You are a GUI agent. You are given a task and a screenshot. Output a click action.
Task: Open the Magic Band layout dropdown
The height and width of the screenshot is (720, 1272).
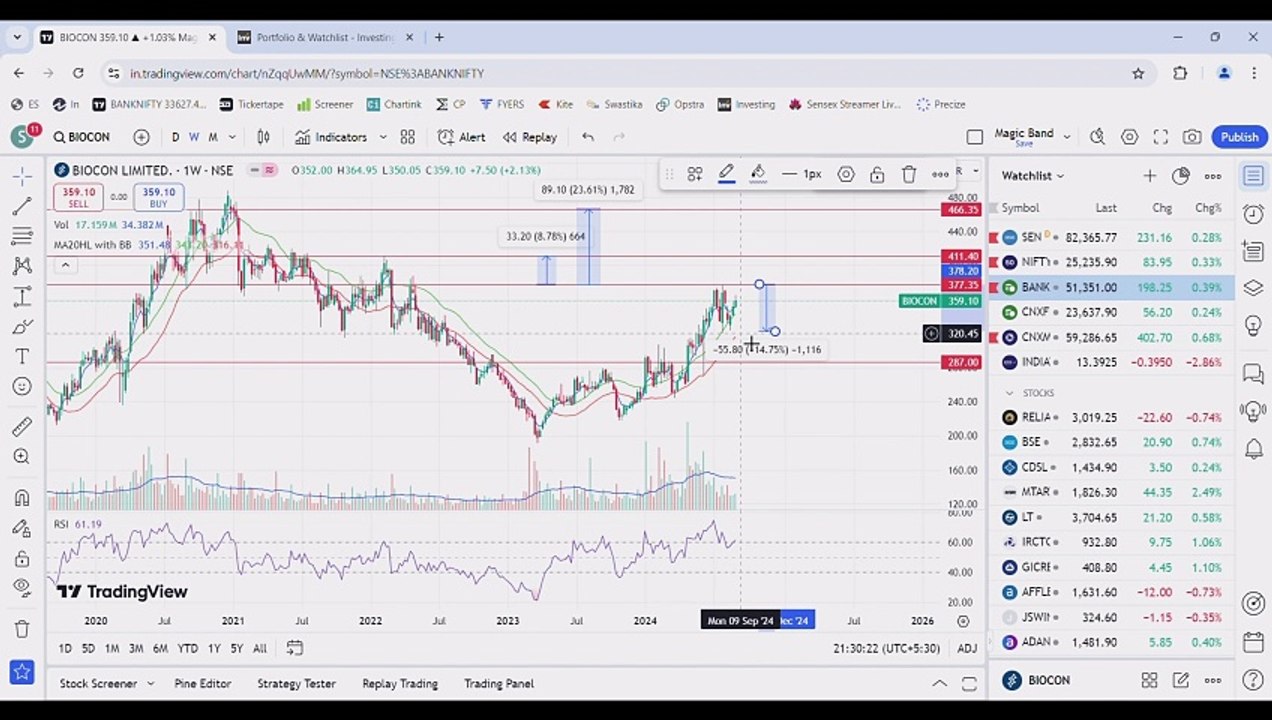[1067, 137]
